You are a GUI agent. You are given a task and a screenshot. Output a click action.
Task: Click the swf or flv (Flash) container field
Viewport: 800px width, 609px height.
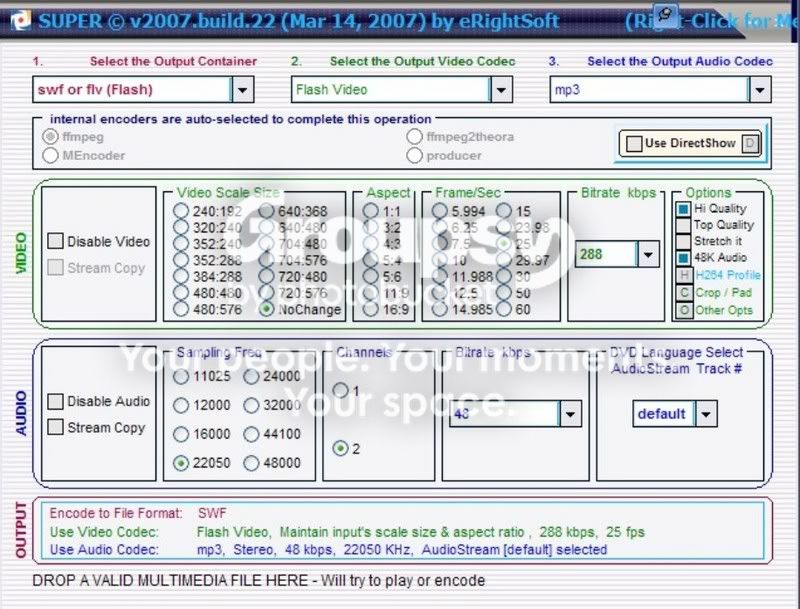pyautogui.click(x=132, y=90)
